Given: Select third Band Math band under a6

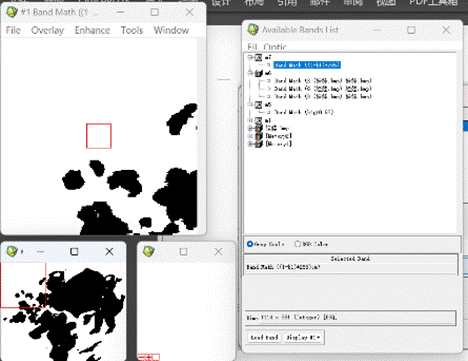Looking at the screenshot, I should coord(323,97).
